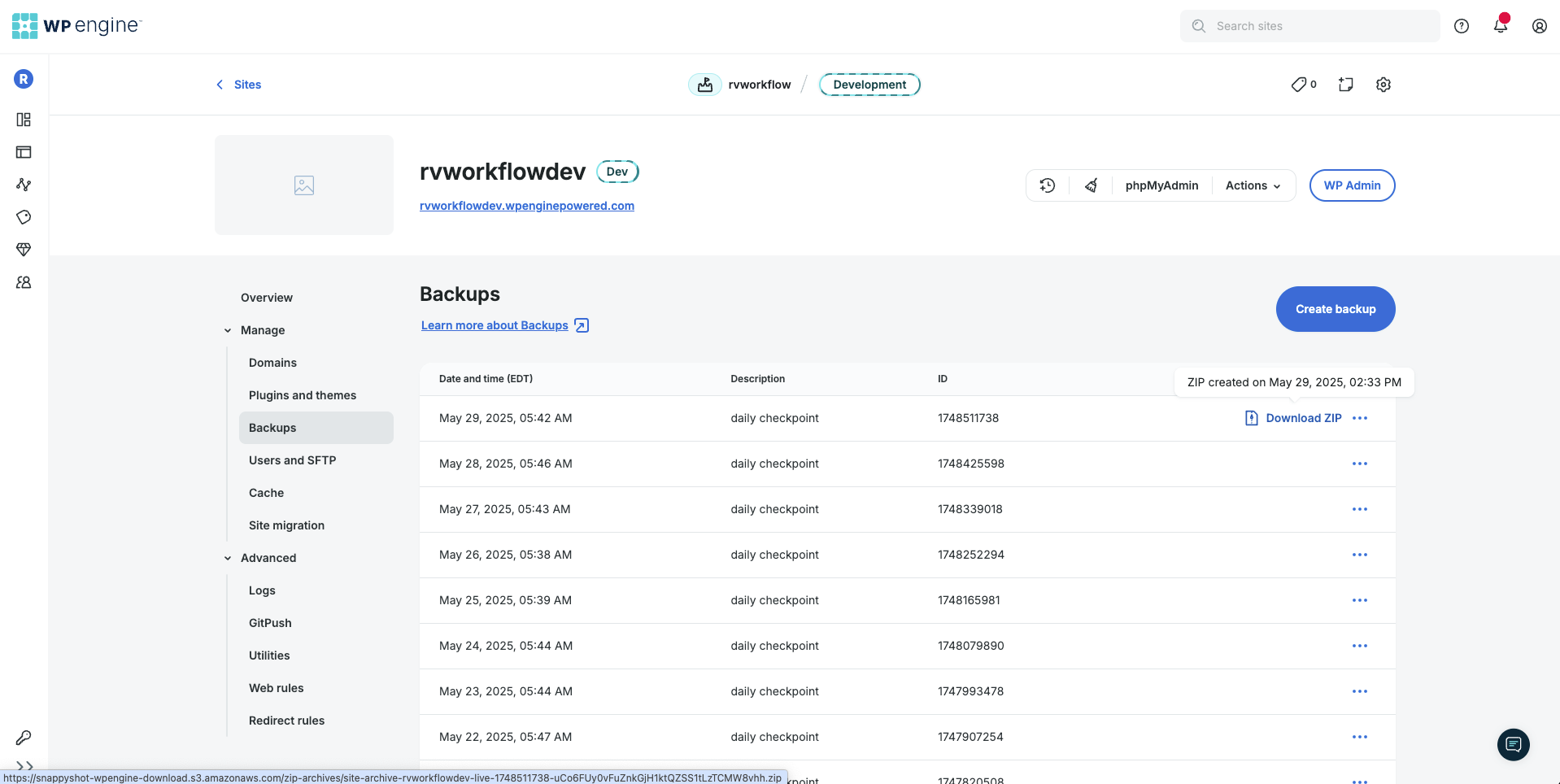The width and height of the screenshot is (1560, 784).
Task: Open Cache menu item
Action: (266, 493)
